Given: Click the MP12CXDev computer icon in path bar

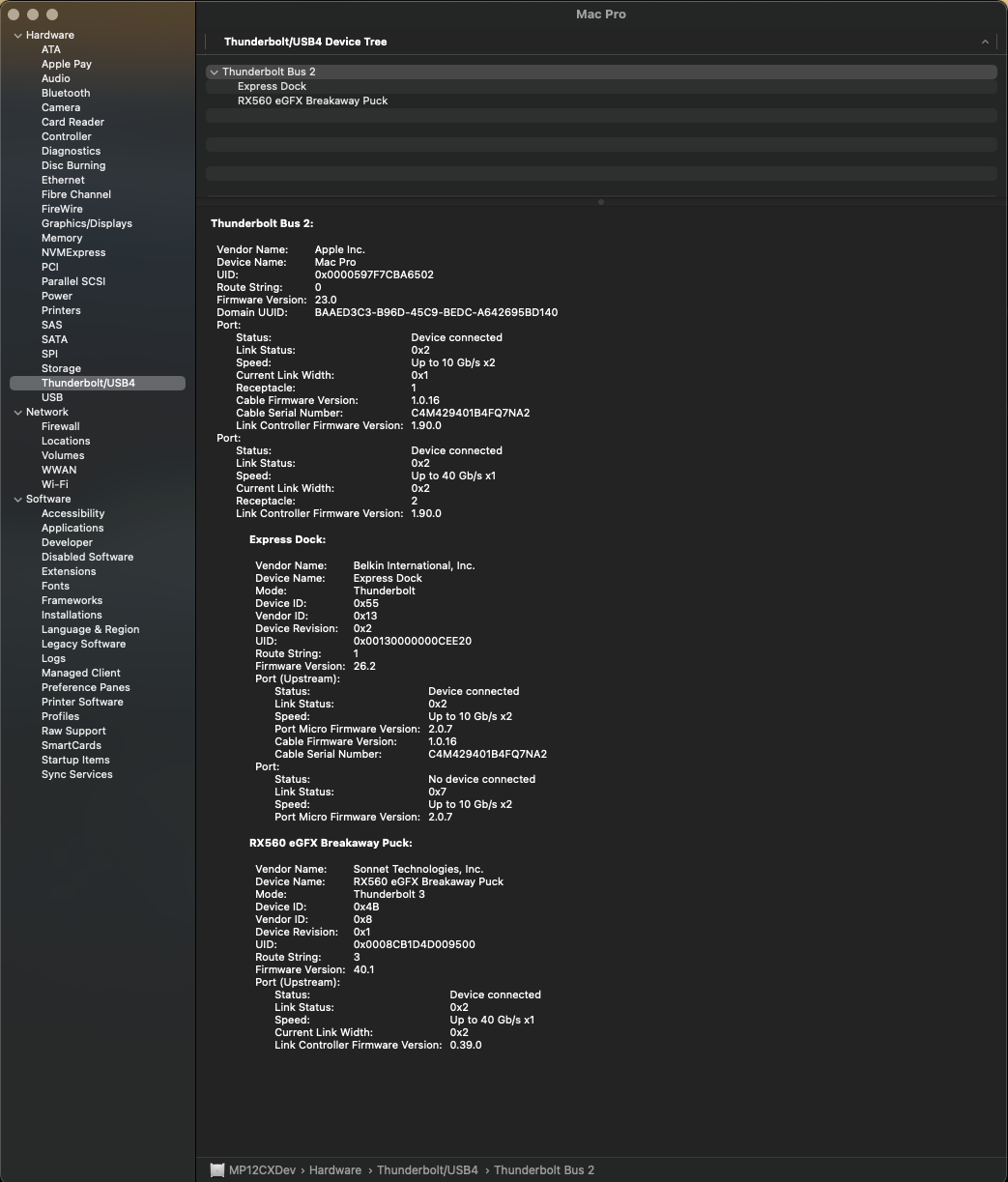Looking at the screenshot, I should 217,1169.
